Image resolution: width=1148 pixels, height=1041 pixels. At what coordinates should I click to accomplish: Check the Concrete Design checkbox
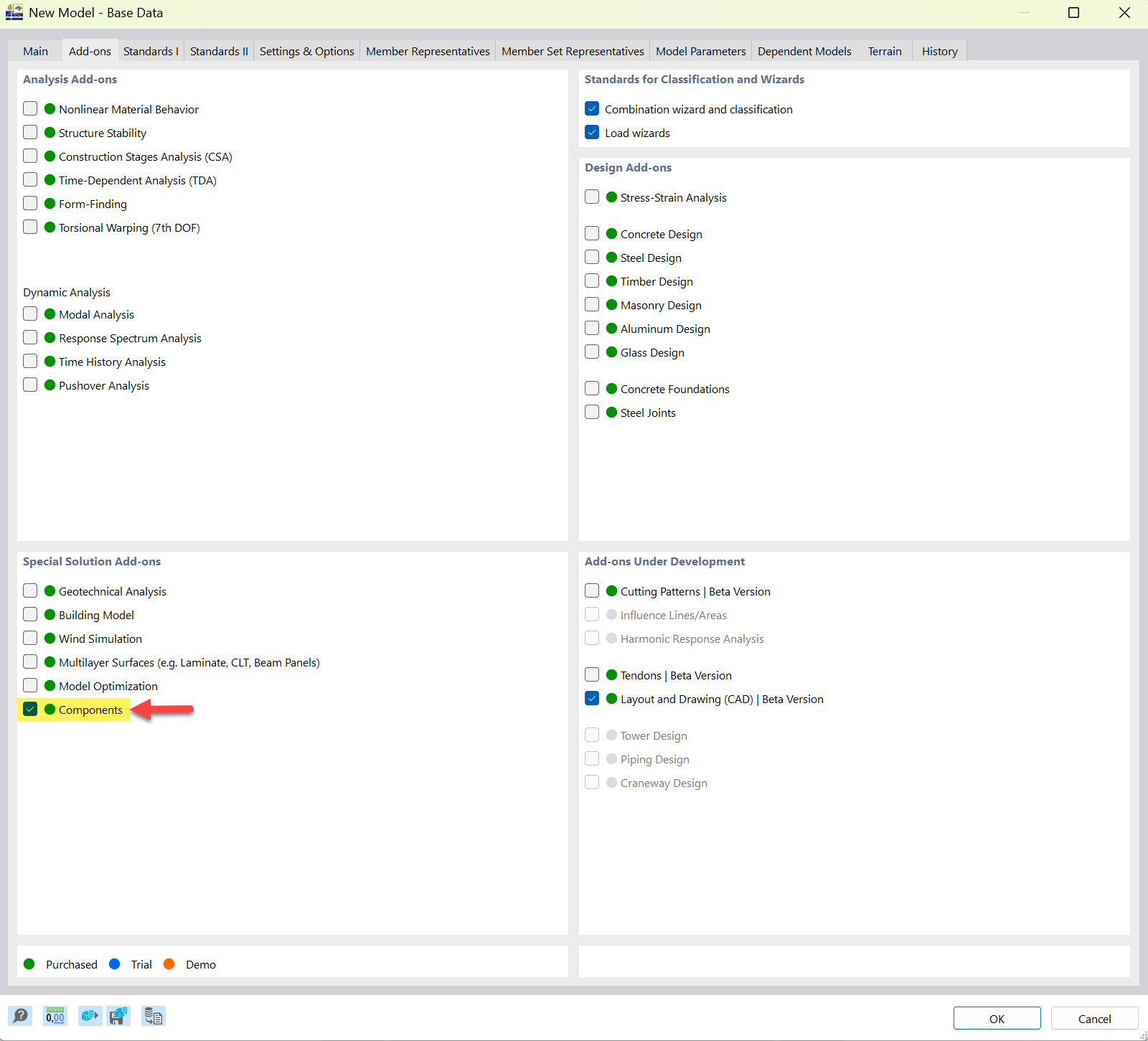point(592,233)
